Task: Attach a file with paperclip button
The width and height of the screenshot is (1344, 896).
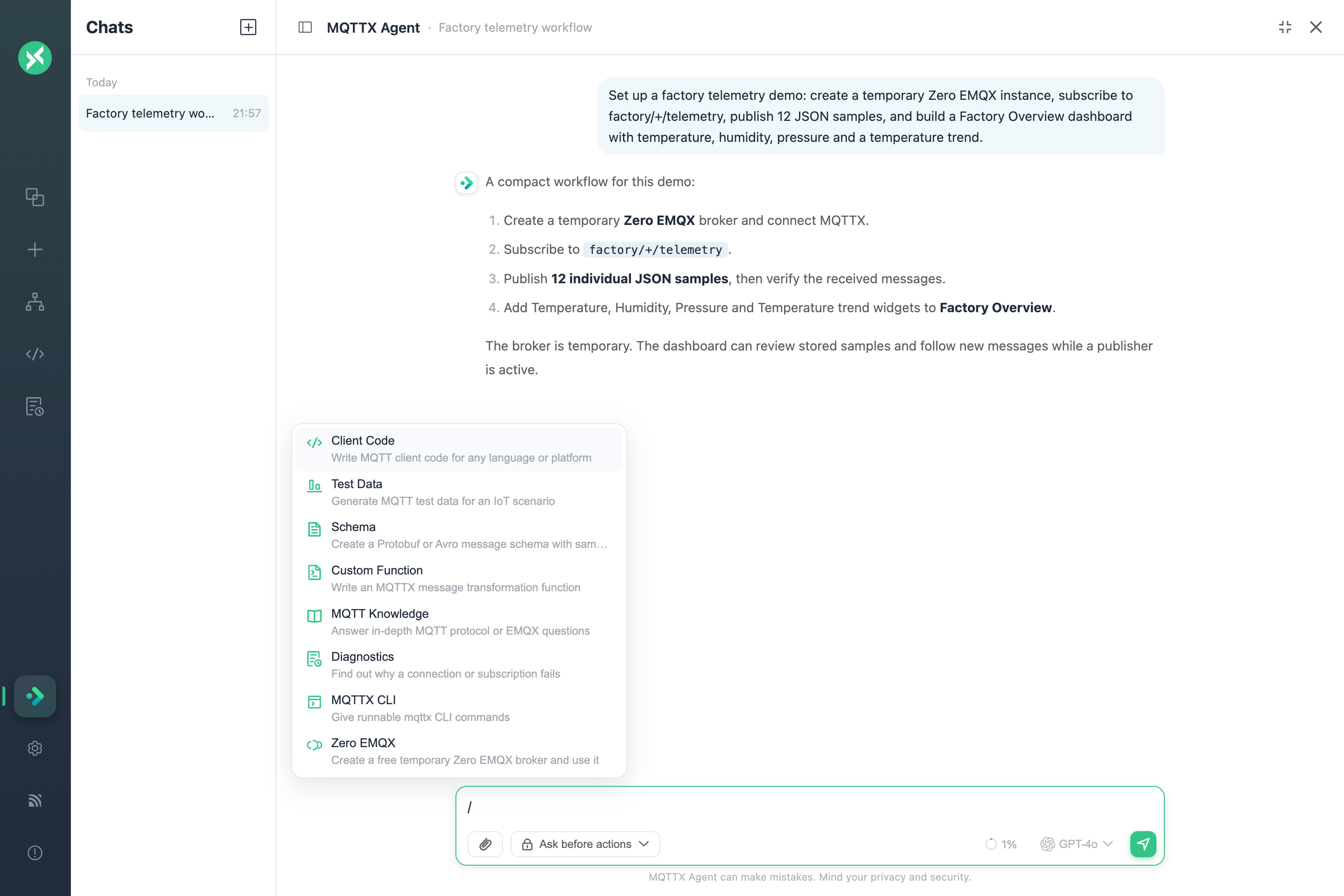Action: (x=485, y=844)
